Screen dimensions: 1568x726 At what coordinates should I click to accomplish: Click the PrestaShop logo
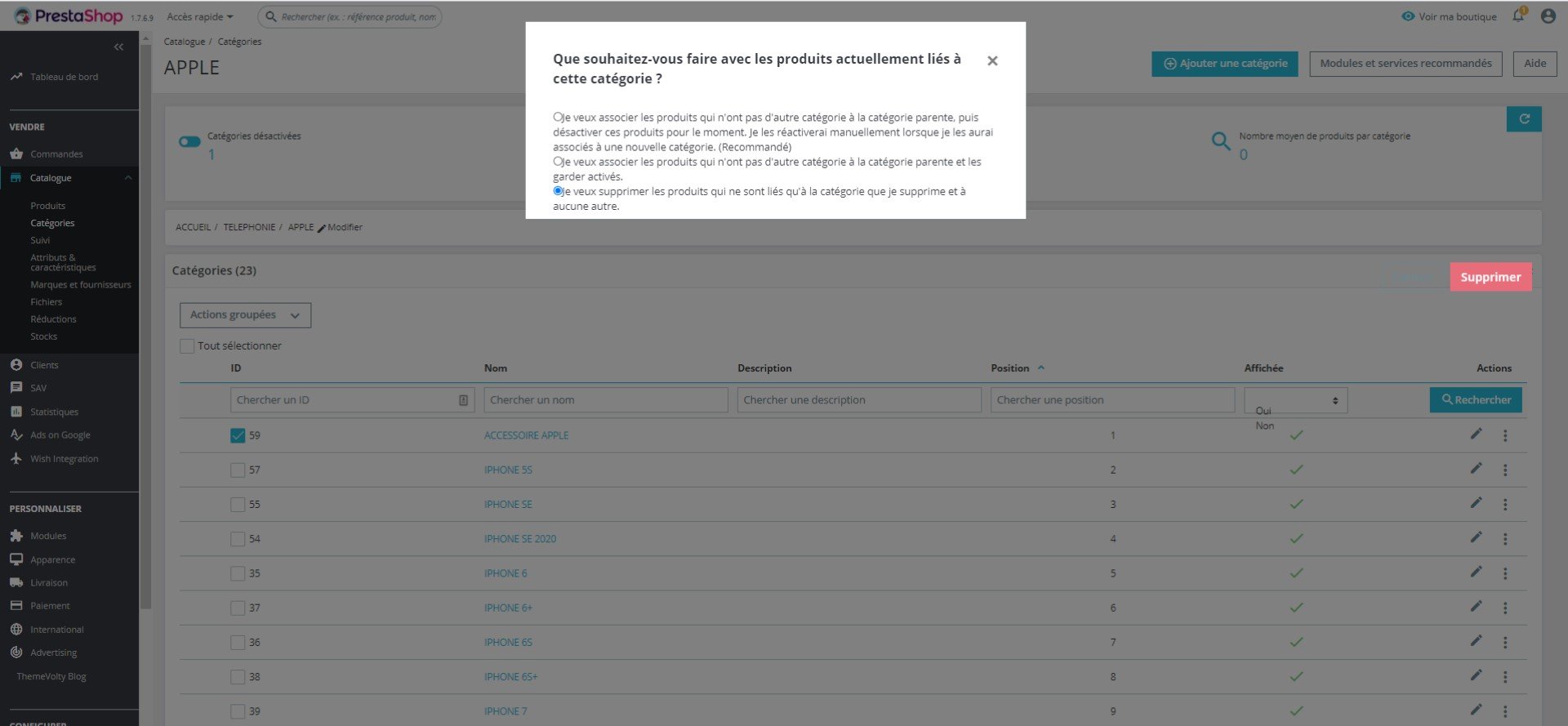68,16
